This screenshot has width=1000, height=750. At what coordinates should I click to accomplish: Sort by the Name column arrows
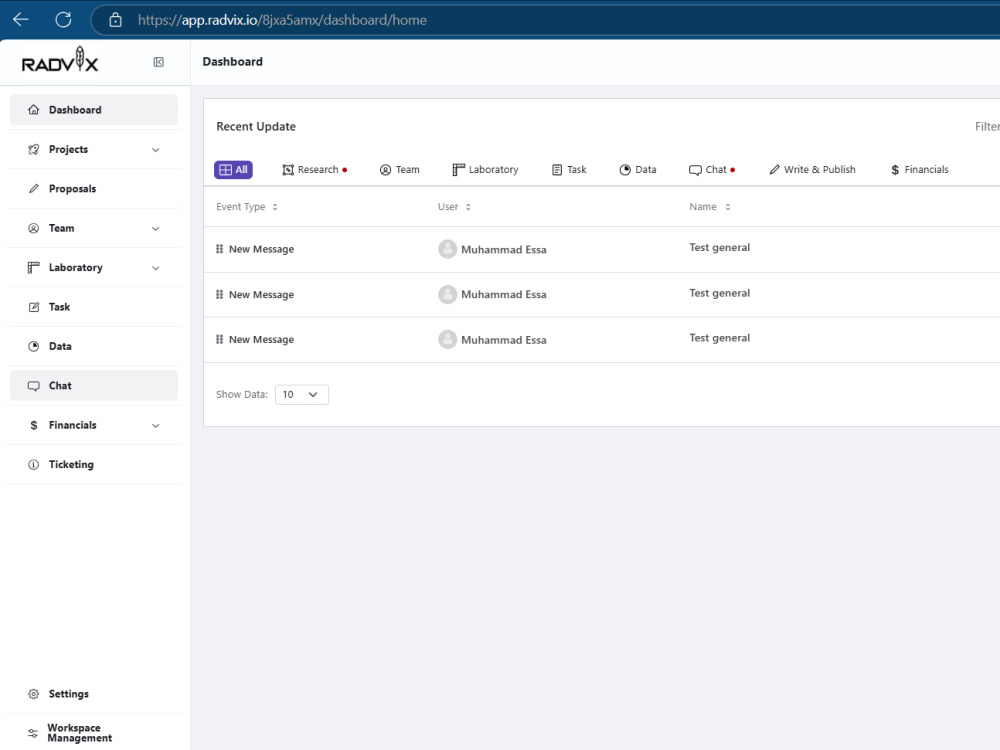click(x=728, y=207)
